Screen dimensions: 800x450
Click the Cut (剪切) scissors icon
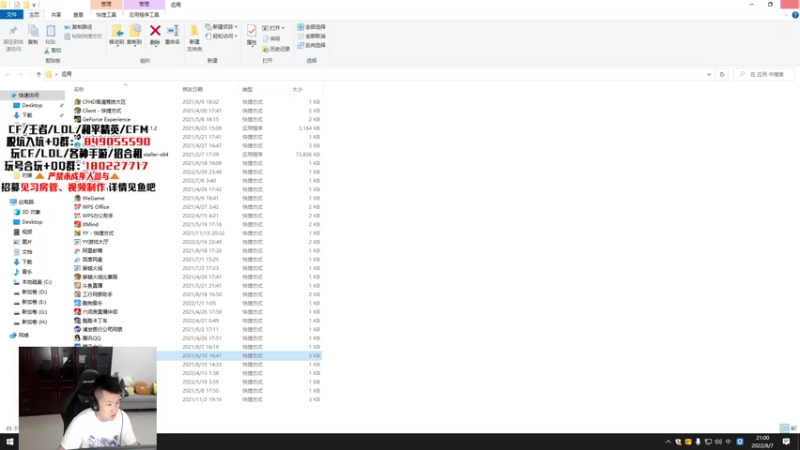click(53, 51)
